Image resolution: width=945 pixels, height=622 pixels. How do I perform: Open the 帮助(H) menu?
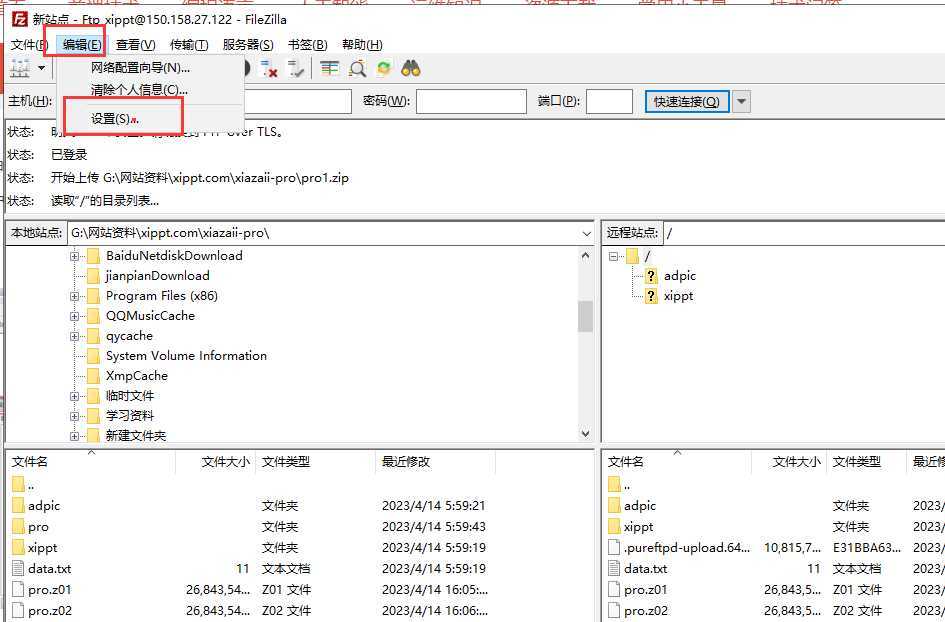(362, 45)
